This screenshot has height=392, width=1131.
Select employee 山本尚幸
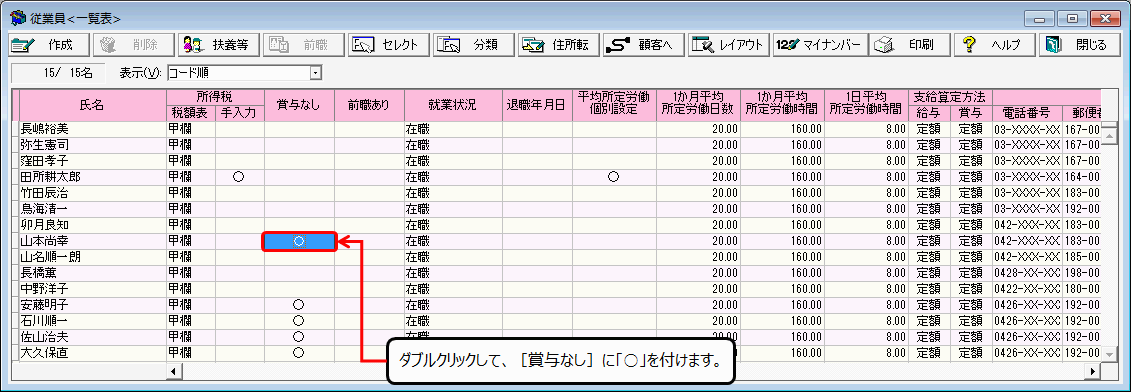point(92,241)
